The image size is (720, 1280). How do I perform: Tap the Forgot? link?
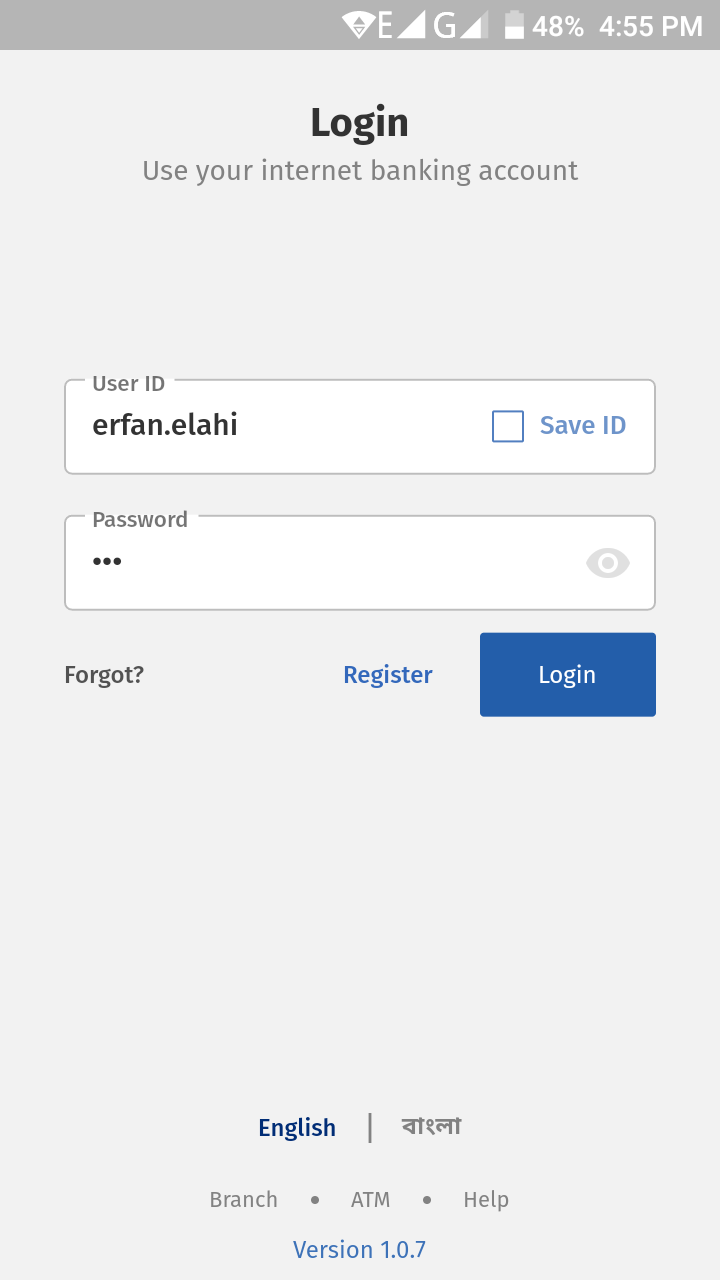(104, 675)
